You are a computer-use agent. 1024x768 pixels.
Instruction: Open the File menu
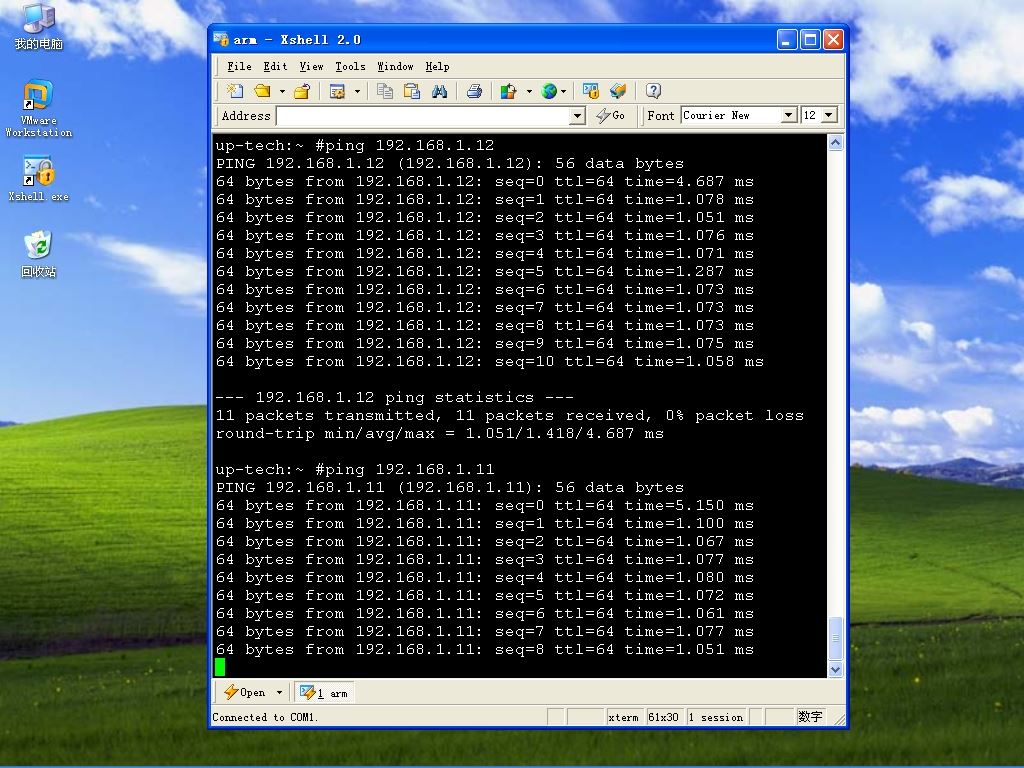click(x=239, y=66)
